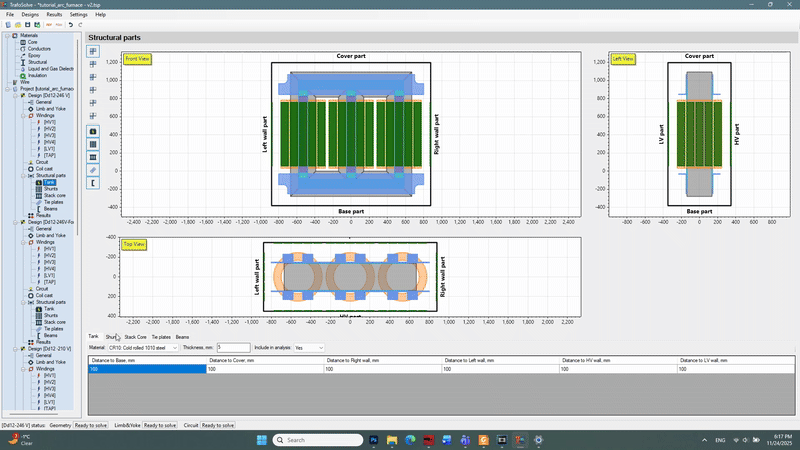Click the Distance to Cover value cell
This screenshot has width=800, height=450.
(x=264, y=369)
